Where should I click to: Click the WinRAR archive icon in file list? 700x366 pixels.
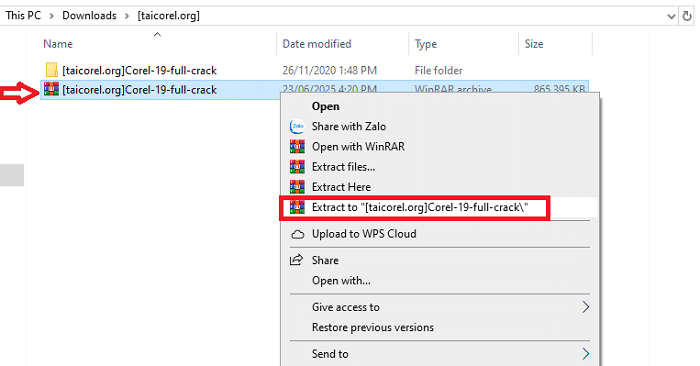[52, 89]
